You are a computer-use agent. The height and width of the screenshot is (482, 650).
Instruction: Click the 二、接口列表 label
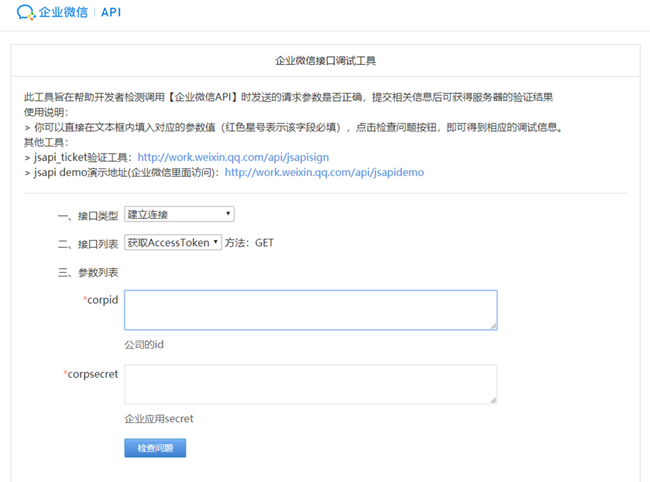(x=88, y=244)
